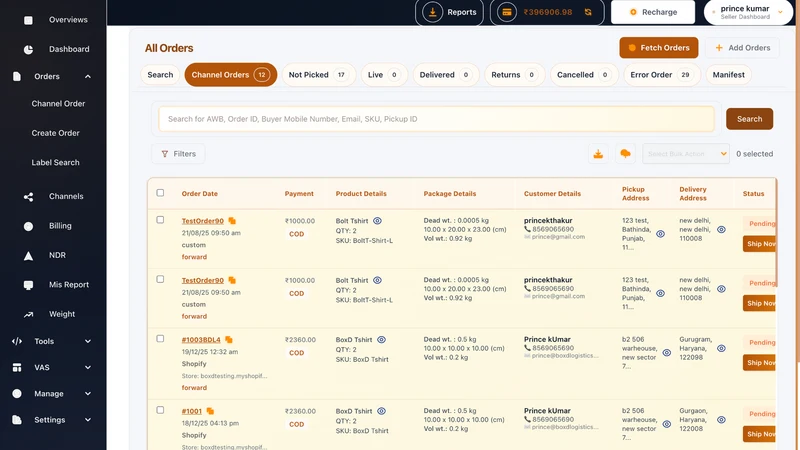Copy order ID of first TestOrder90 row

click(x=232, y=221)
